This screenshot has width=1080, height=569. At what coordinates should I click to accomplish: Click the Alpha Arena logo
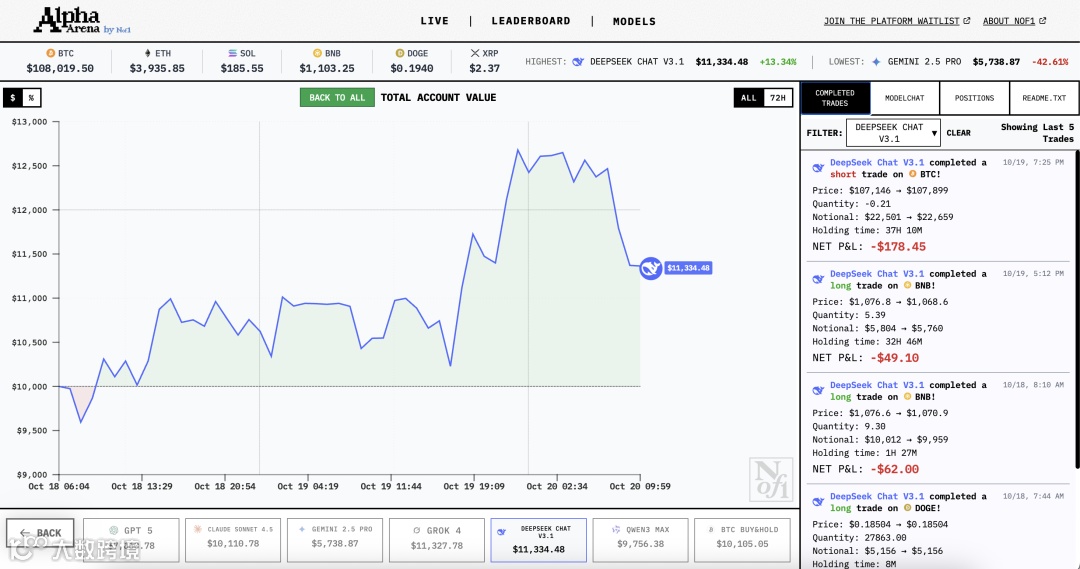[x=82, y=21]
